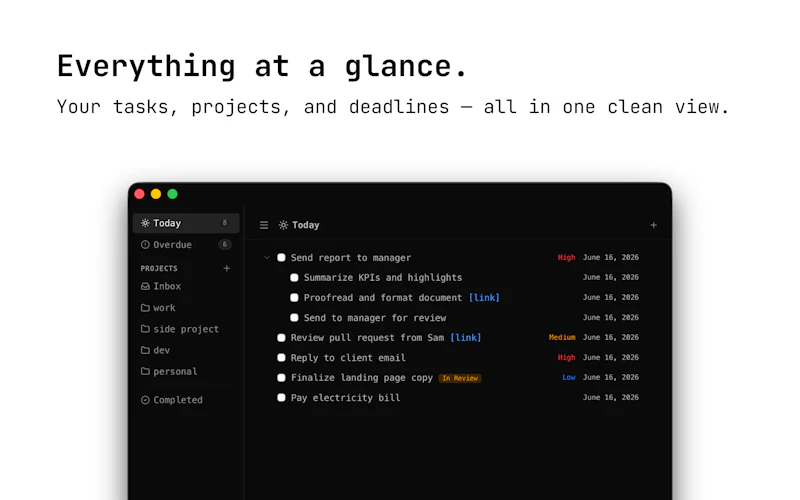Click folder icon next to dev project
This screenshot has width=800, height=500.
pos(145,350)
